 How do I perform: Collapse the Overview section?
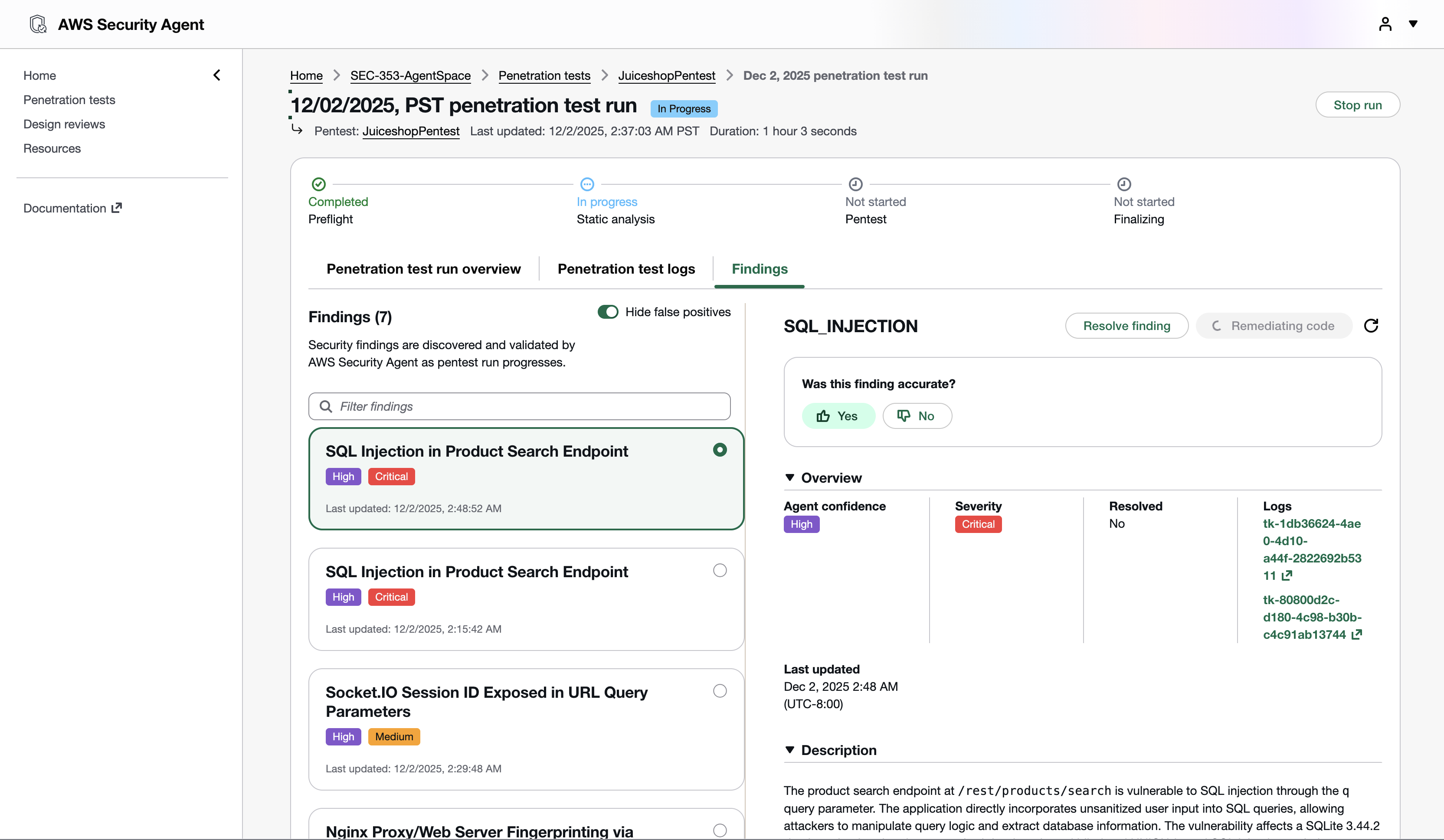[x=789, y=477]
